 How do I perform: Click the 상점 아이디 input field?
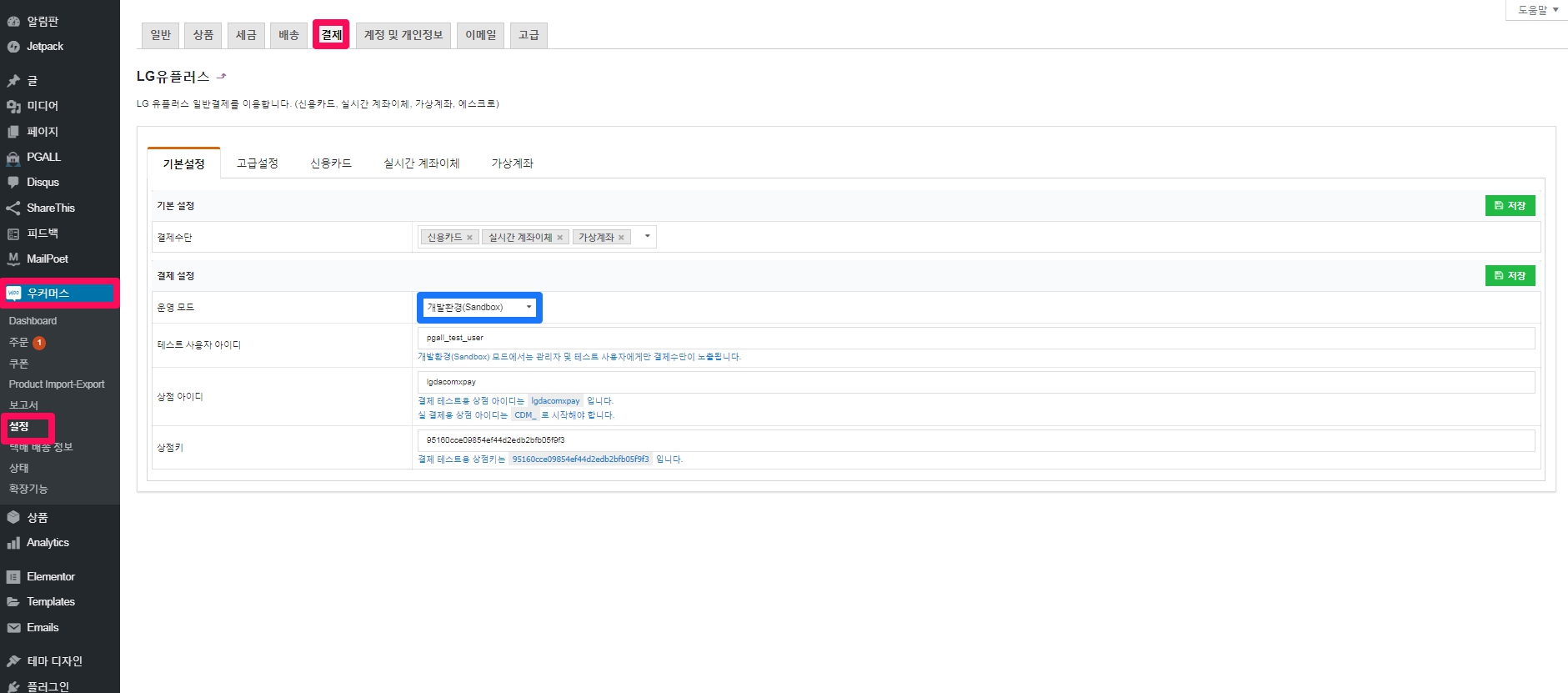pos(975,382)
